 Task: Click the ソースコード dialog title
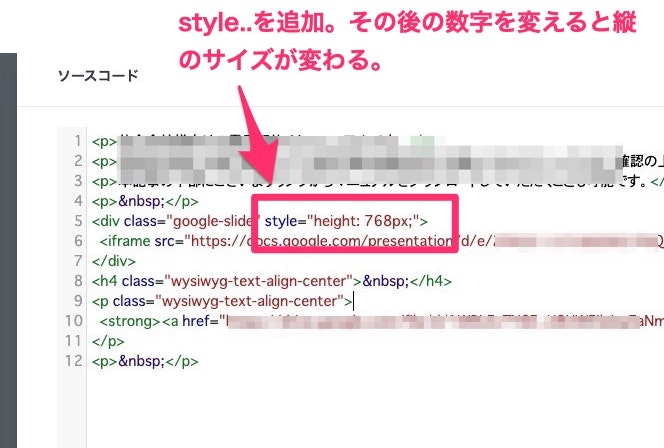coord(98,76)
